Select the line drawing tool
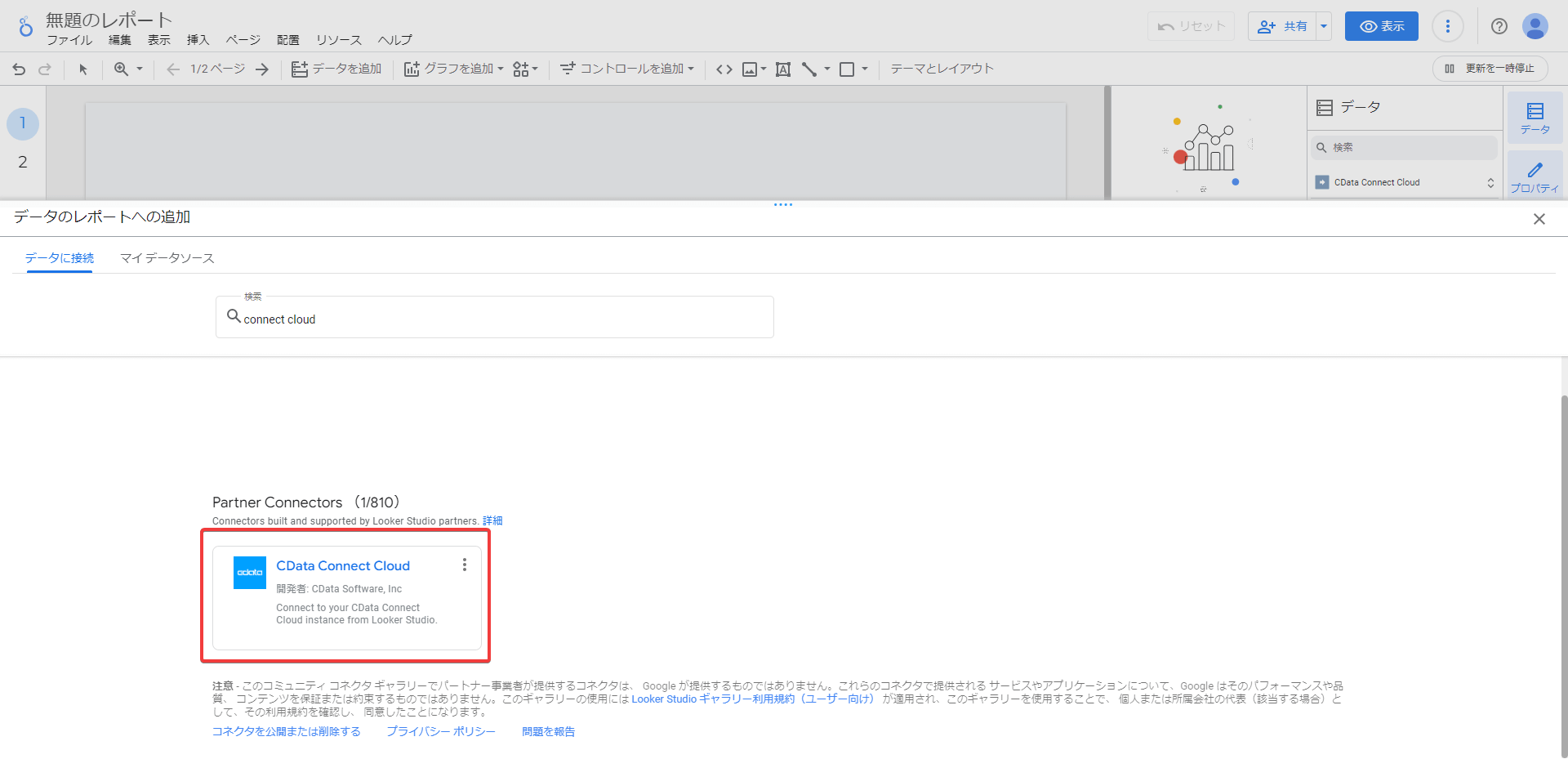Viewport: 1568px width, 759px height. (x=809, y=69)
